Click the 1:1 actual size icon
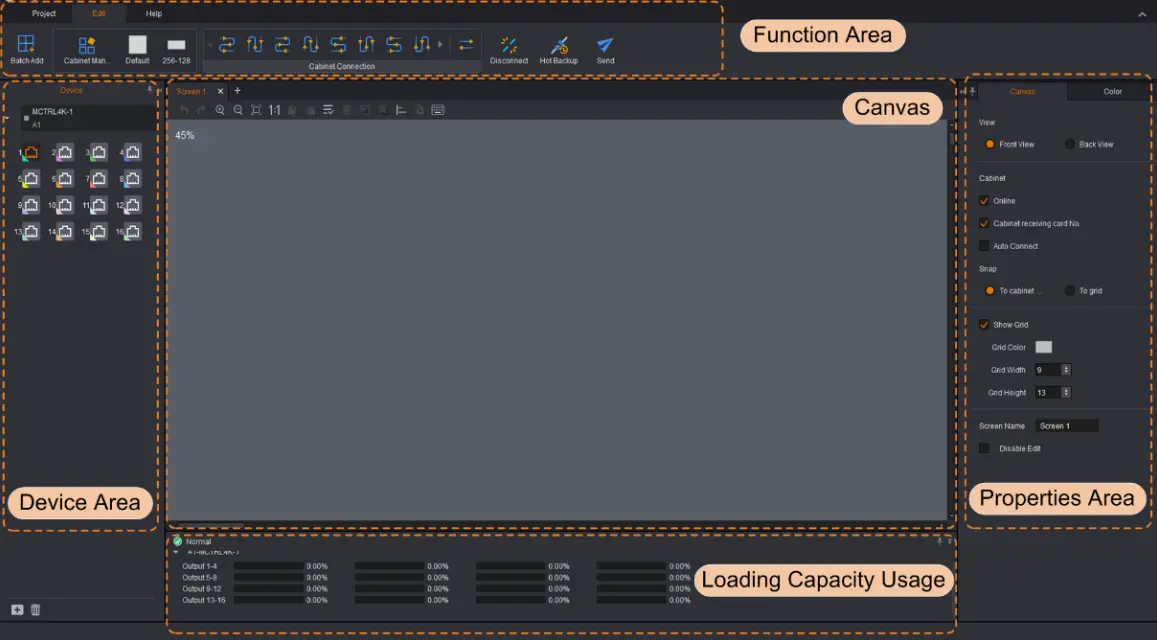This screenshot has height=640, width=1157. point(274,110)
